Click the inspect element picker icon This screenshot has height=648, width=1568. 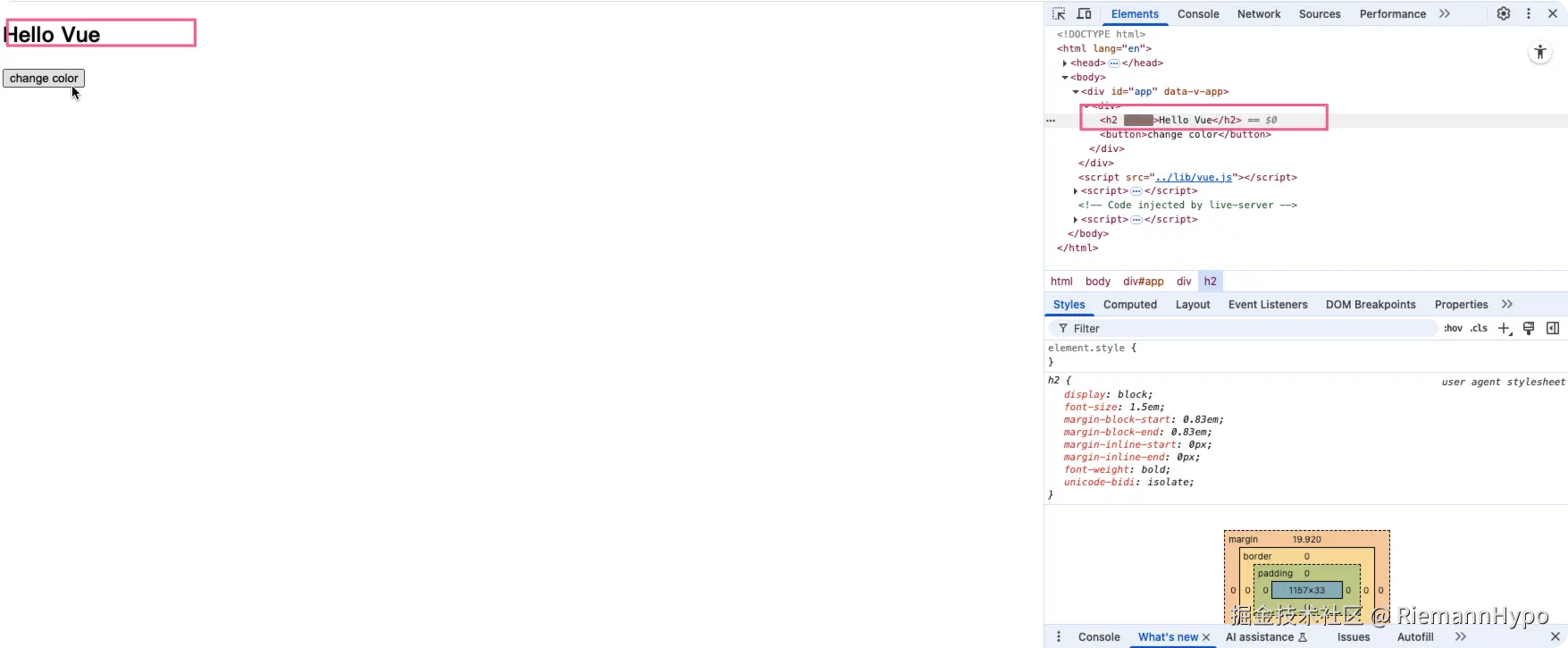click(1059, 13)
